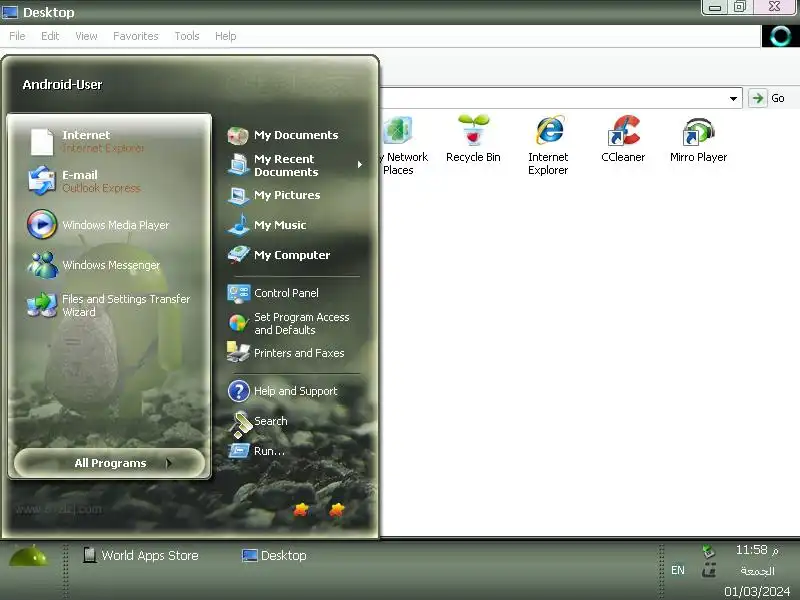The image size is (800, 600).
Task: Click the Android-User name header
Action: [x=62, y=85]
